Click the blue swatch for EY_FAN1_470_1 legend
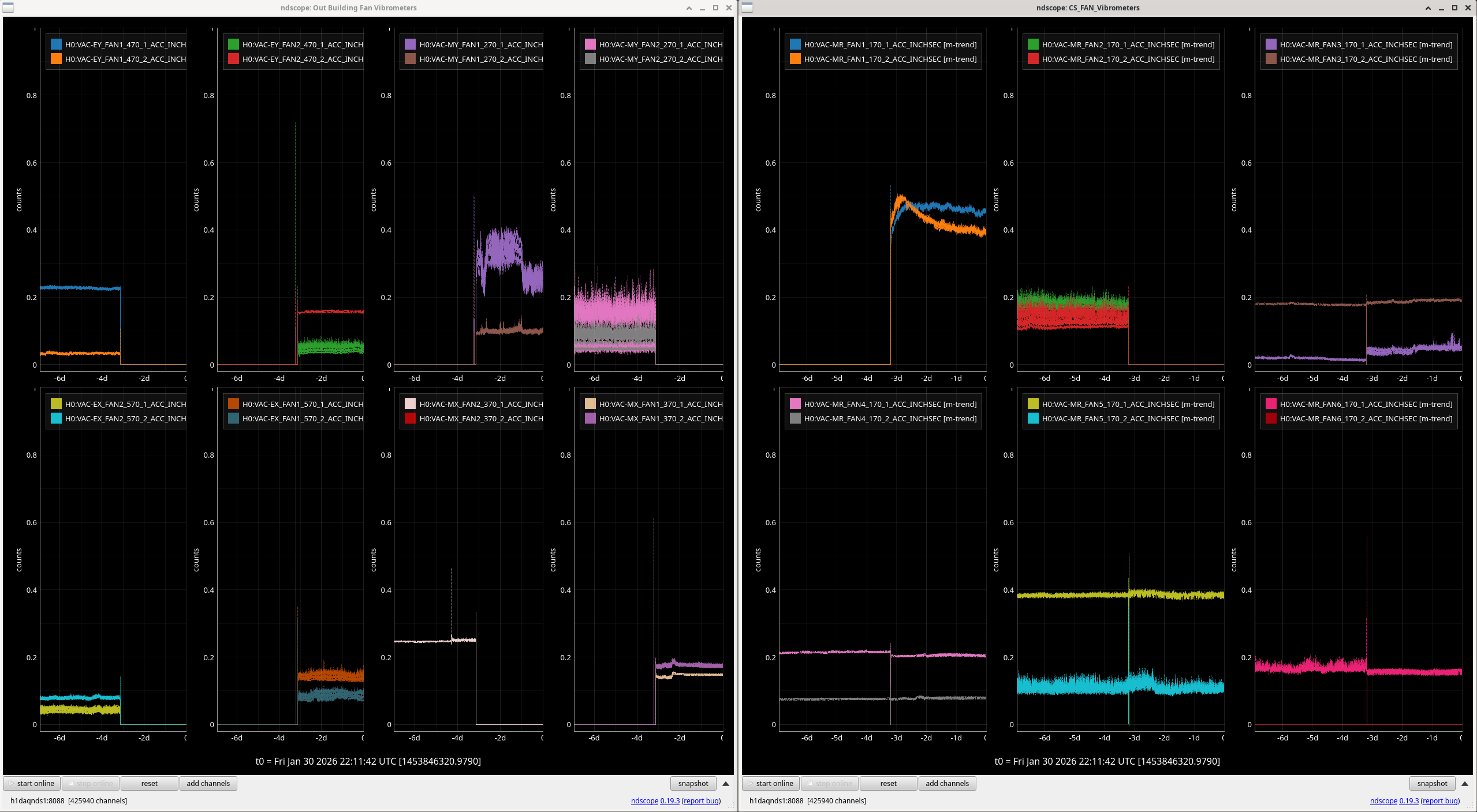This screenshot has height=812, width=1477. (56, 44)
